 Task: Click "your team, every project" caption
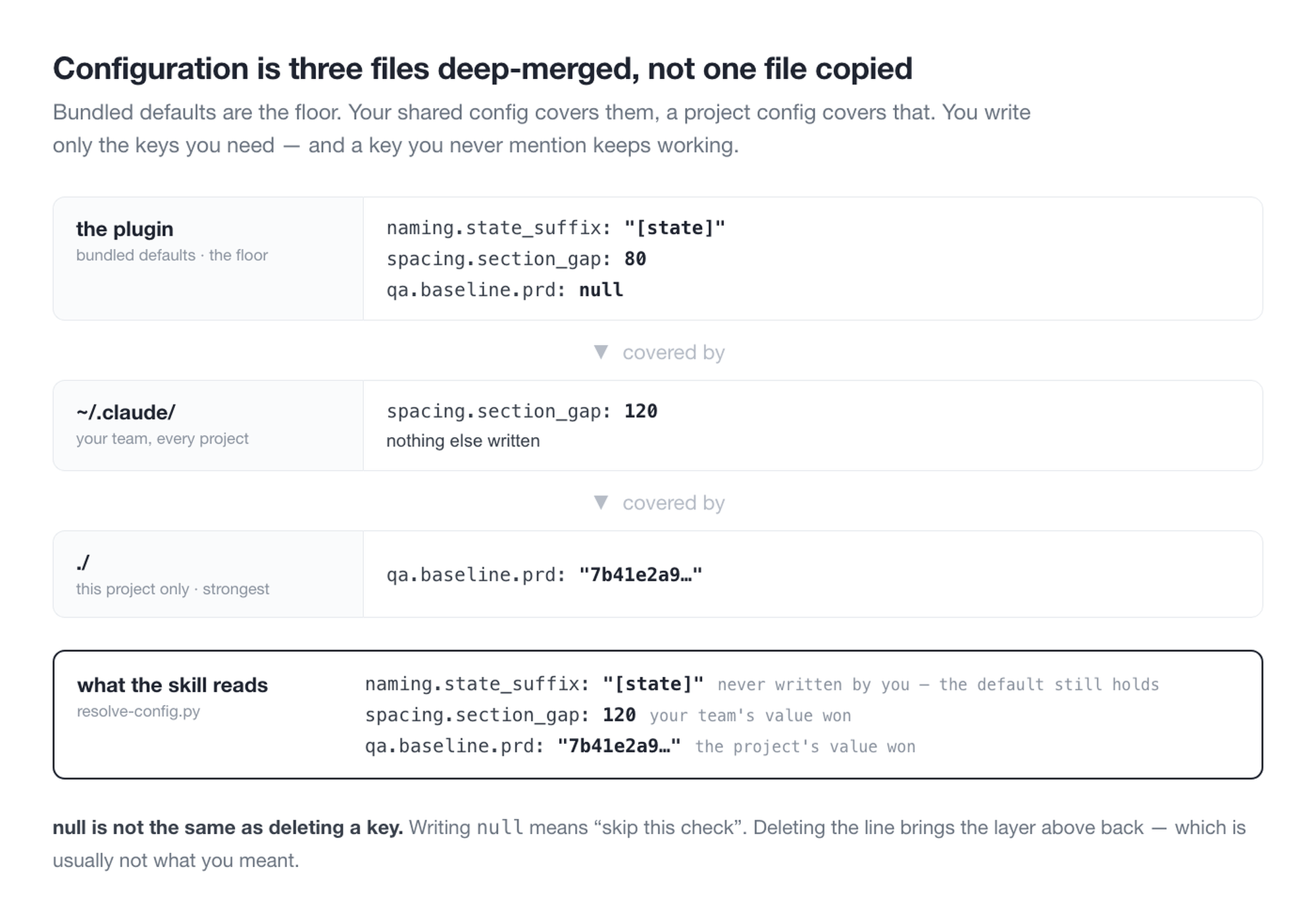162,438
